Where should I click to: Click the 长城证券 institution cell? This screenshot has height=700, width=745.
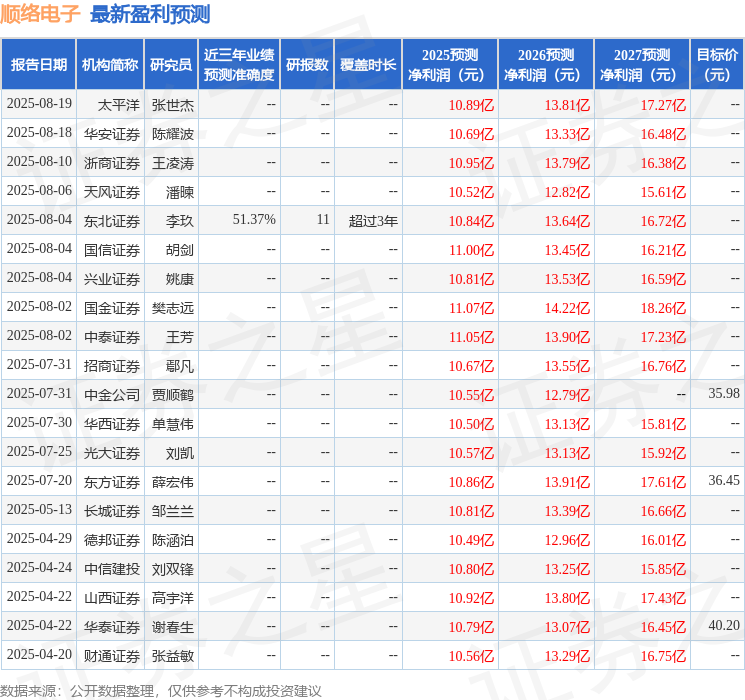[112, 511]
